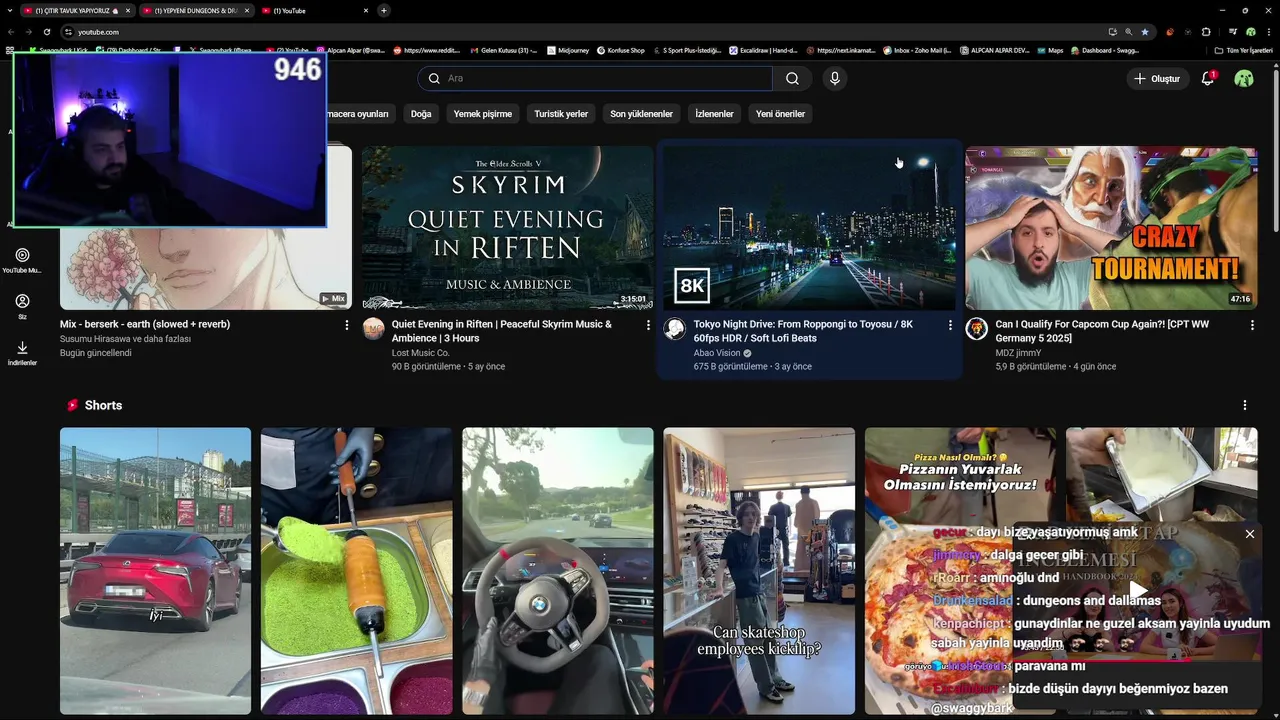Open options menu for Capcom Cup video
The image size is (1280, 720).
point(1252,325)
